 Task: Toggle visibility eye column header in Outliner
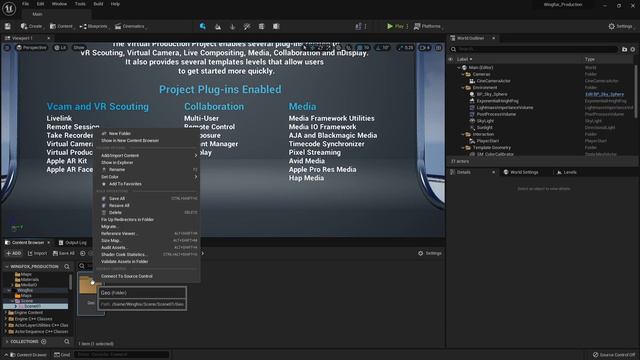[x=451, y=59]
